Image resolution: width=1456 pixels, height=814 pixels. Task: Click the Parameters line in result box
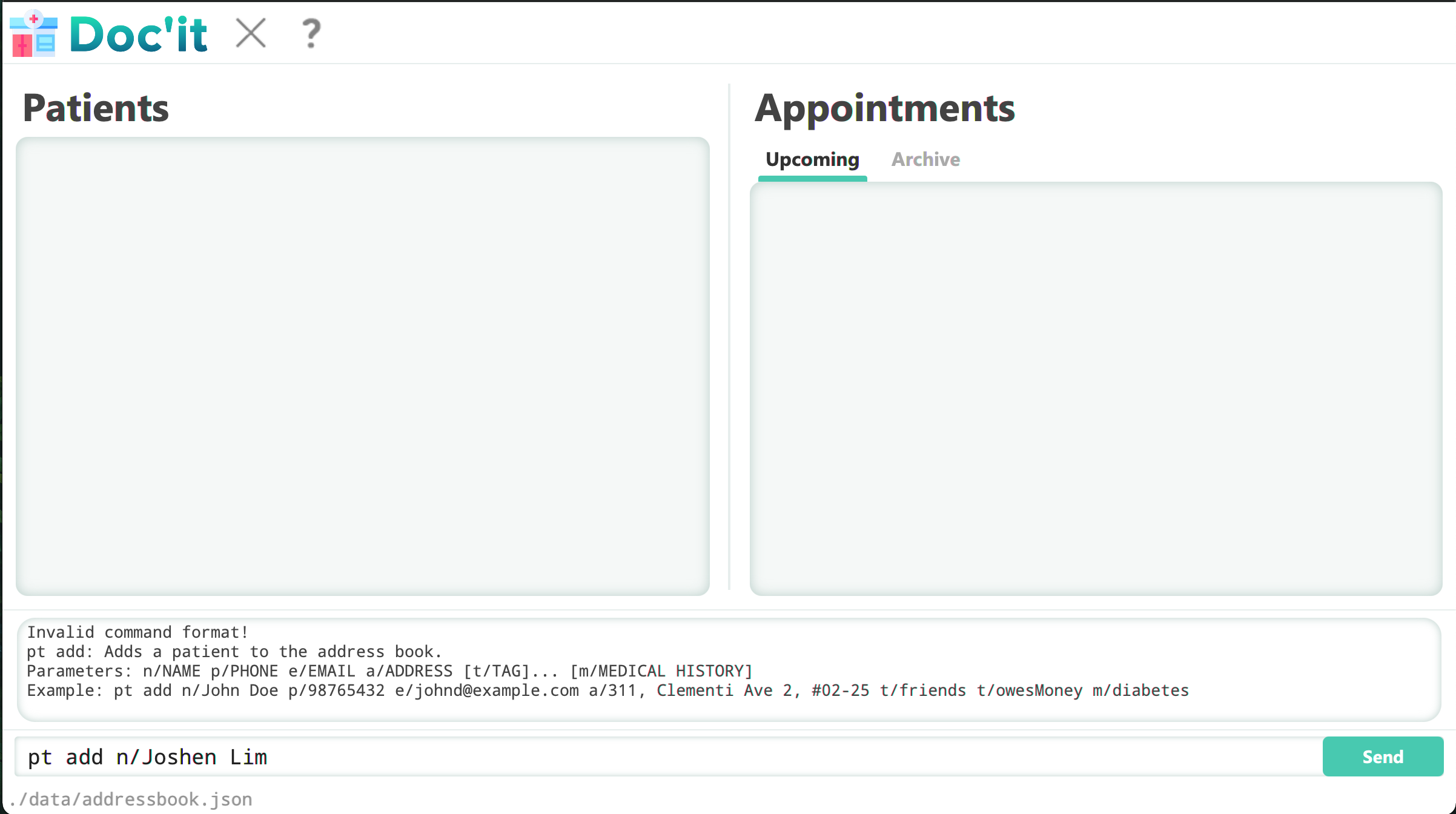click(389, 671)
